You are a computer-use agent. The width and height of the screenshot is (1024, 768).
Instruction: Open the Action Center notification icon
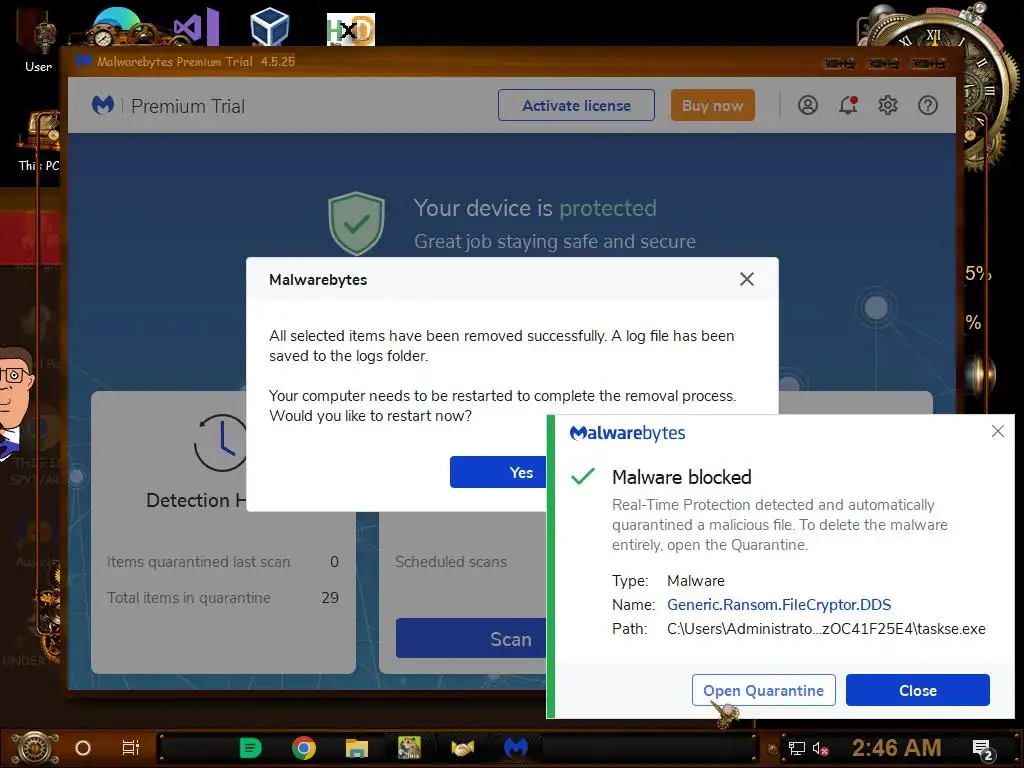coord(983,749)
